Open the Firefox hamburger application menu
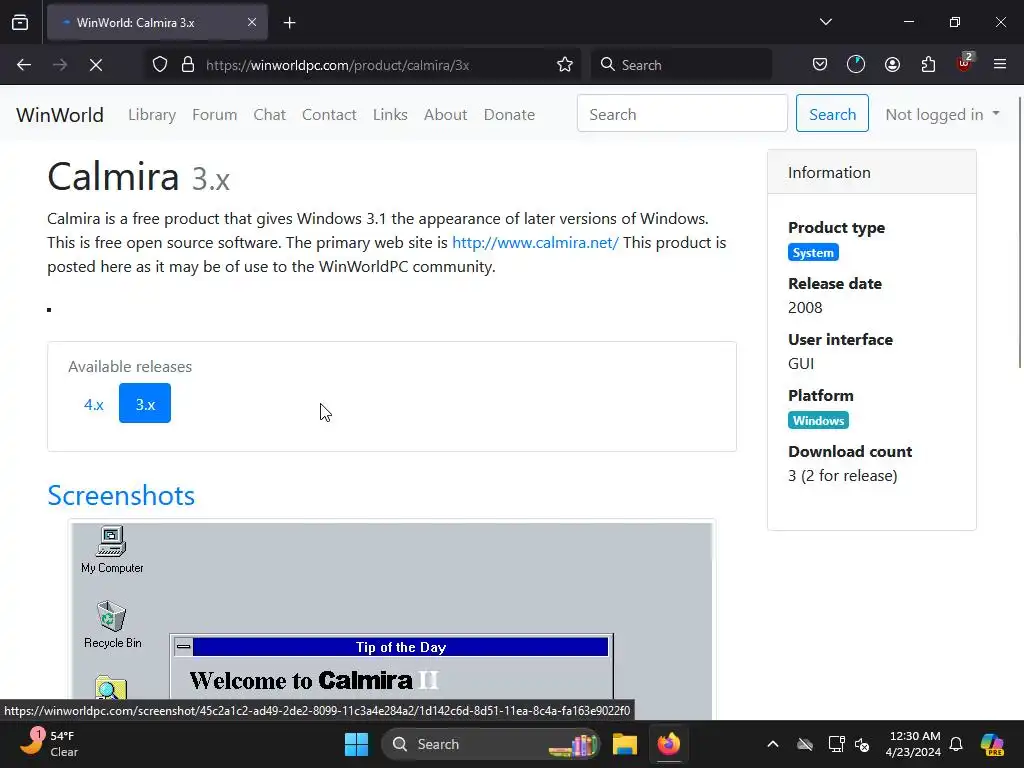This screenshot has width=1024, height=768. click(1000, 64)
